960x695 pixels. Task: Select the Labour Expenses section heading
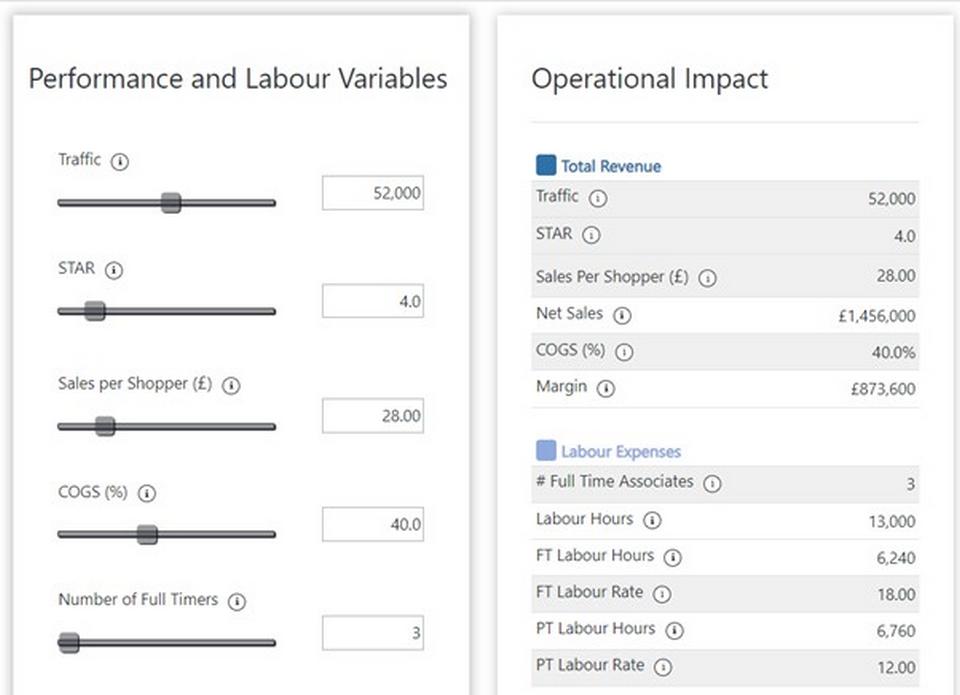coord(620,451)
